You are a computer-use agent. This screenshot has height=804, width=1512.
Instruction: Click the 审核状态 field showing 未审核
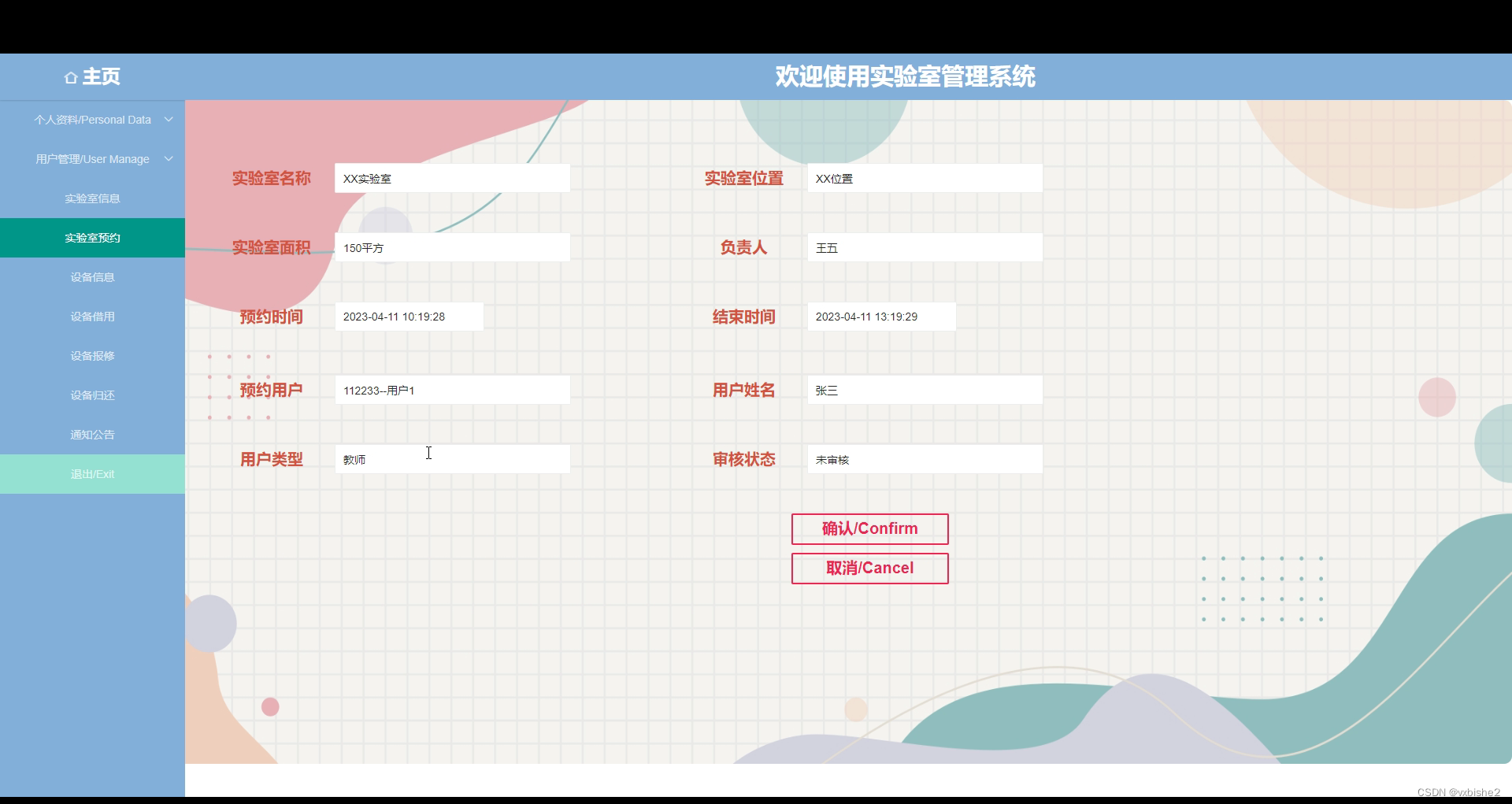point(925,459)
